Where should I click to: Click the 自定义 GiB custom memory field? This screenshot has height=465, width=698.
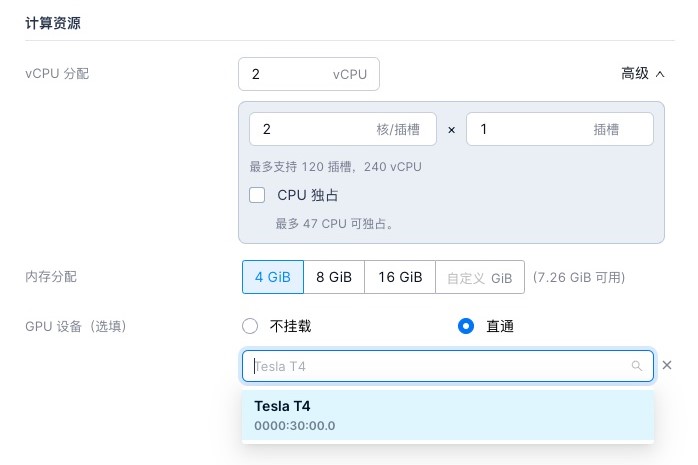click(480, 277)
